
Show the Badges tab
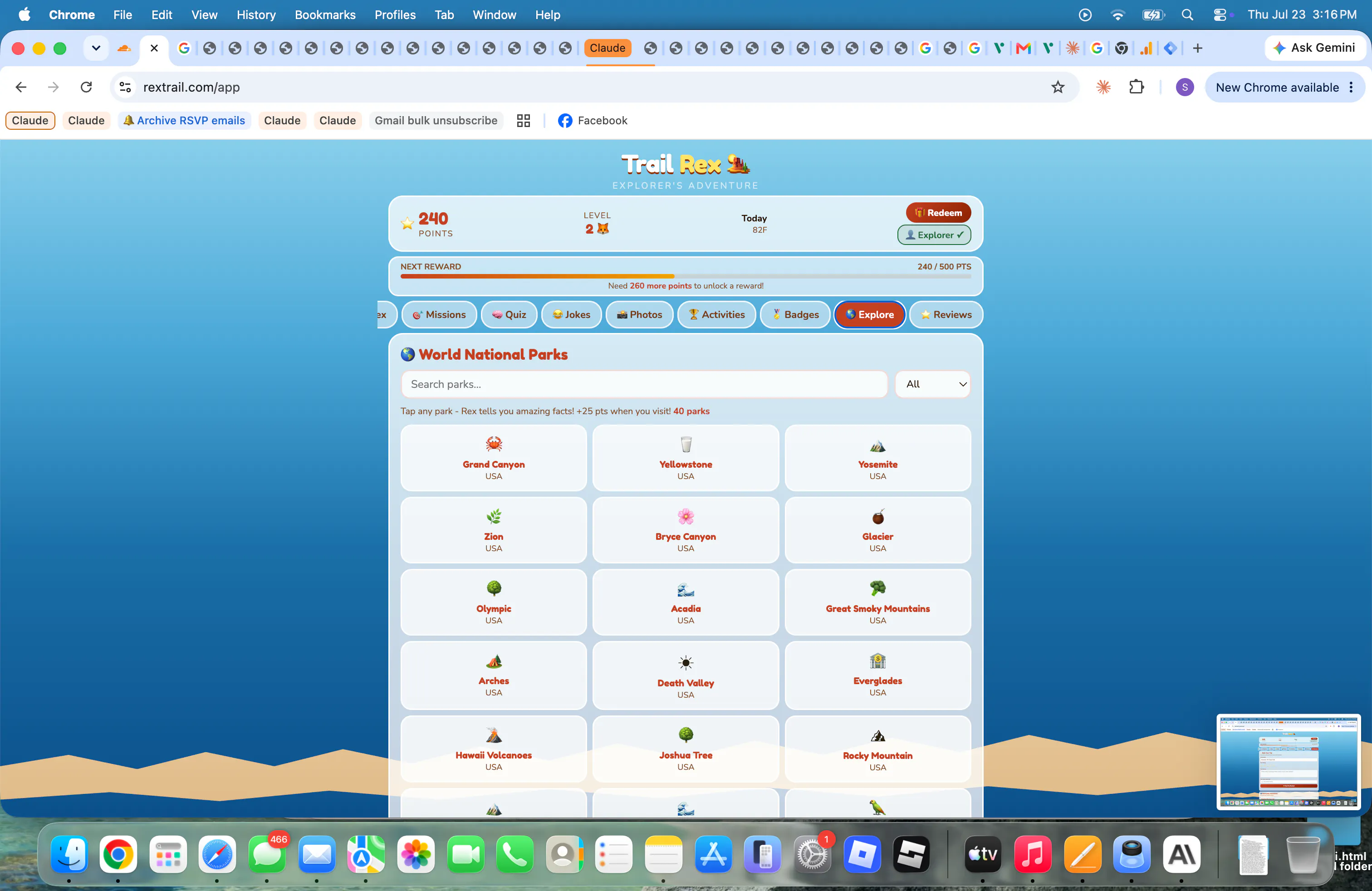coord(795,315)
